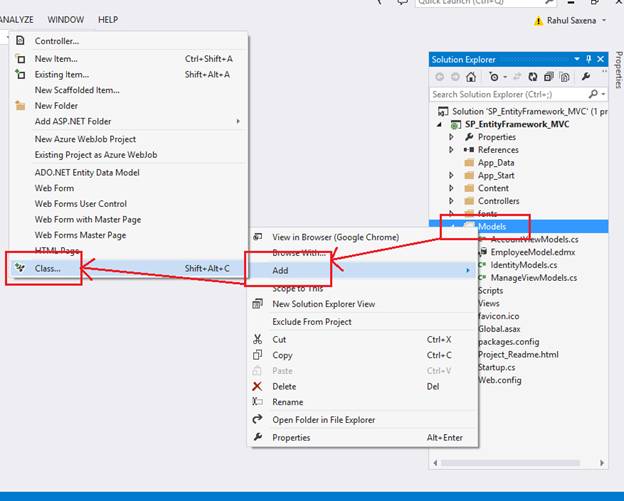Choose New Azure WebJob Project

85,139
